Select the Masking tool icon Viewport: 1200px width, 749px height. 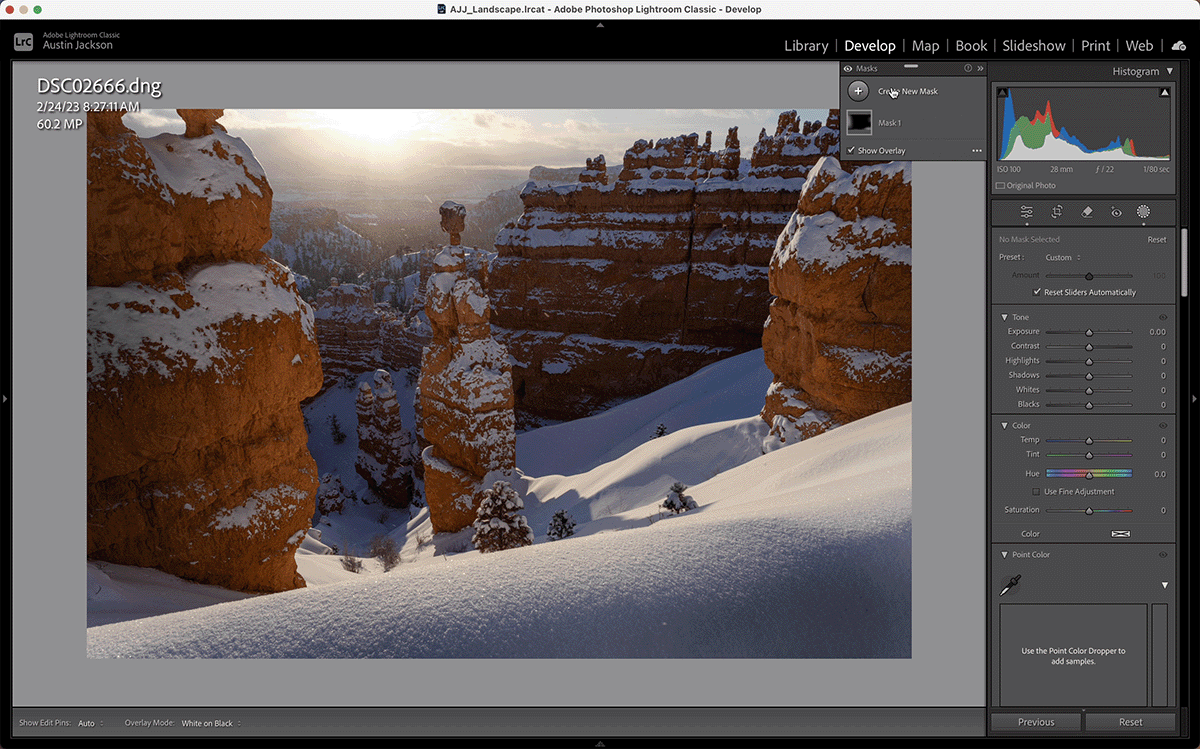(x=1143, y=212)
